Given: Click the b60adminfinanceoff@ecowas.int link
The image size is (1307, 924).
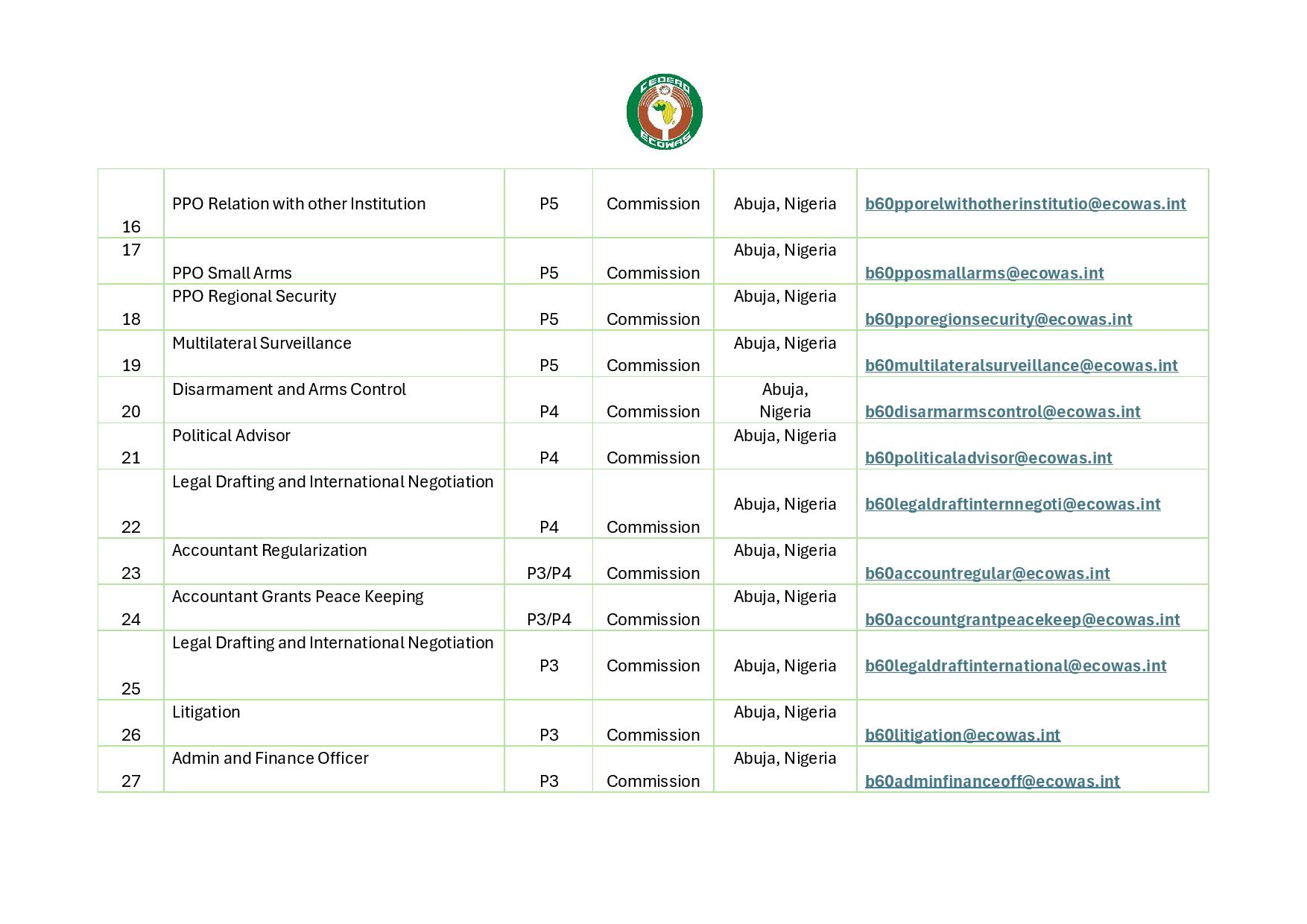Looking at the screenshot, I should click(992, 780).
